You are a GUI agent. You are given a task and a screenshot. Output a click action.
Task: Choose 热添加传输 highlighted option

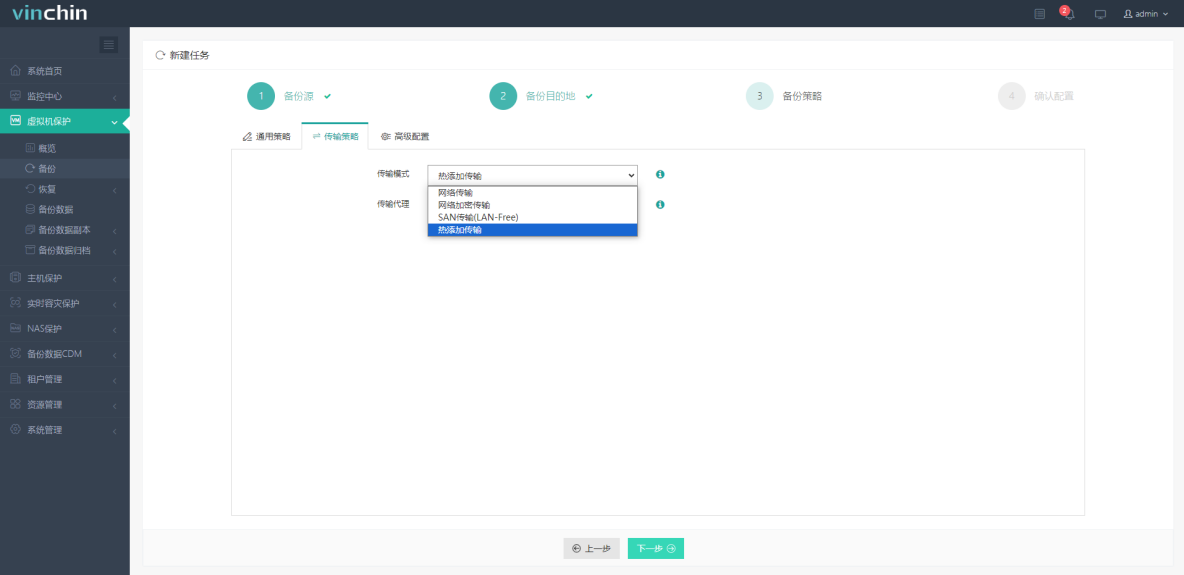coord(532,230)
